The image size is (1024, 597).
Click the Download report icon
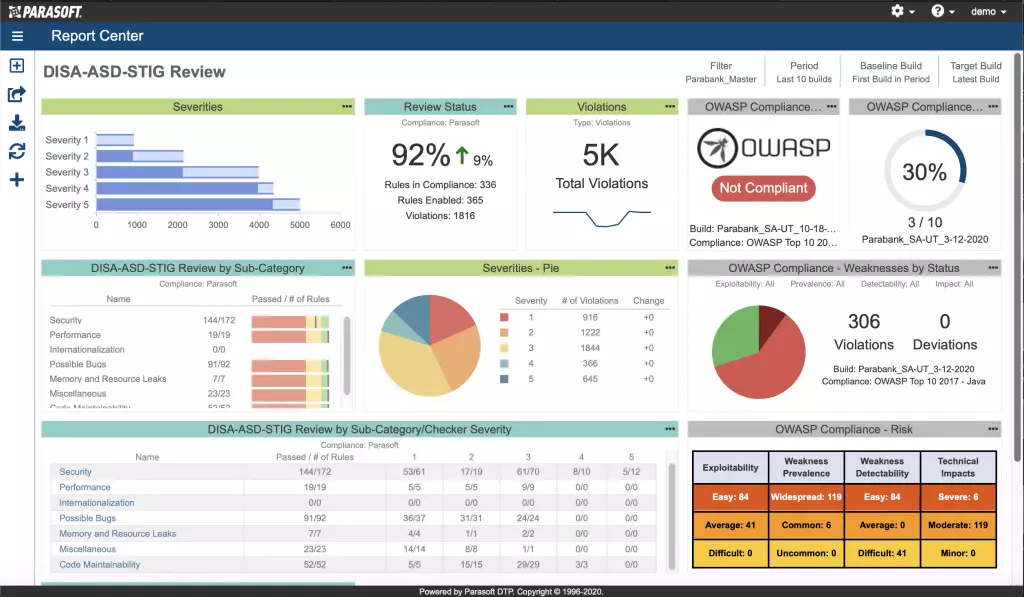click(x=17, y=123)
